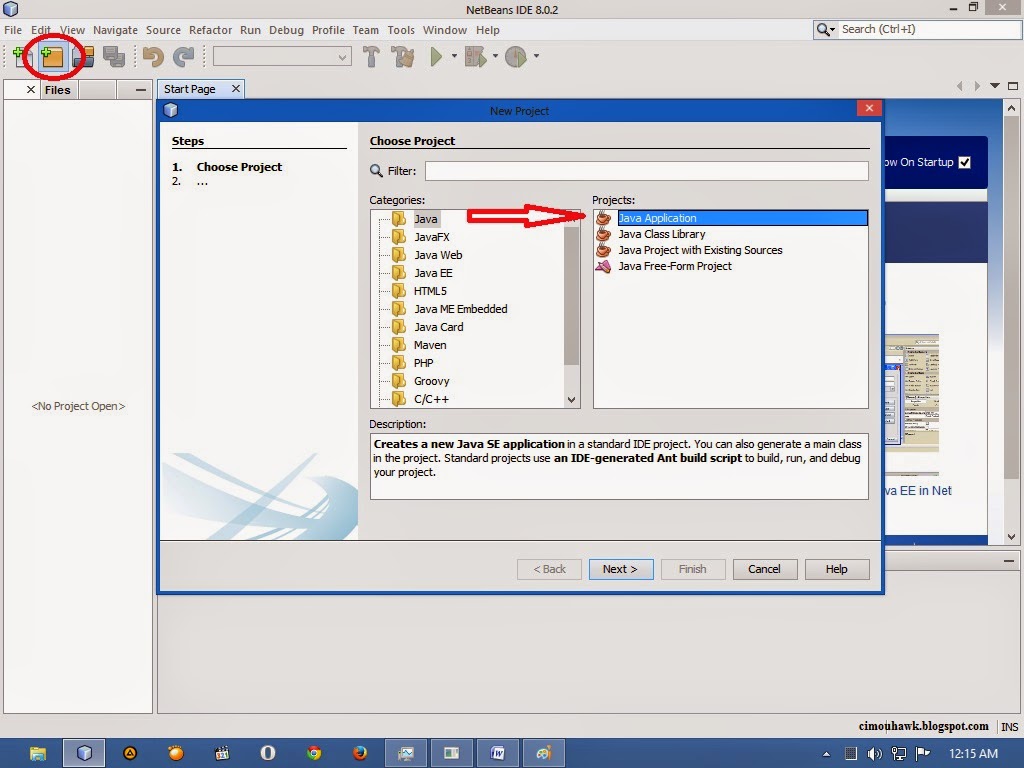Click the Filter text field

tap(647, 171)
